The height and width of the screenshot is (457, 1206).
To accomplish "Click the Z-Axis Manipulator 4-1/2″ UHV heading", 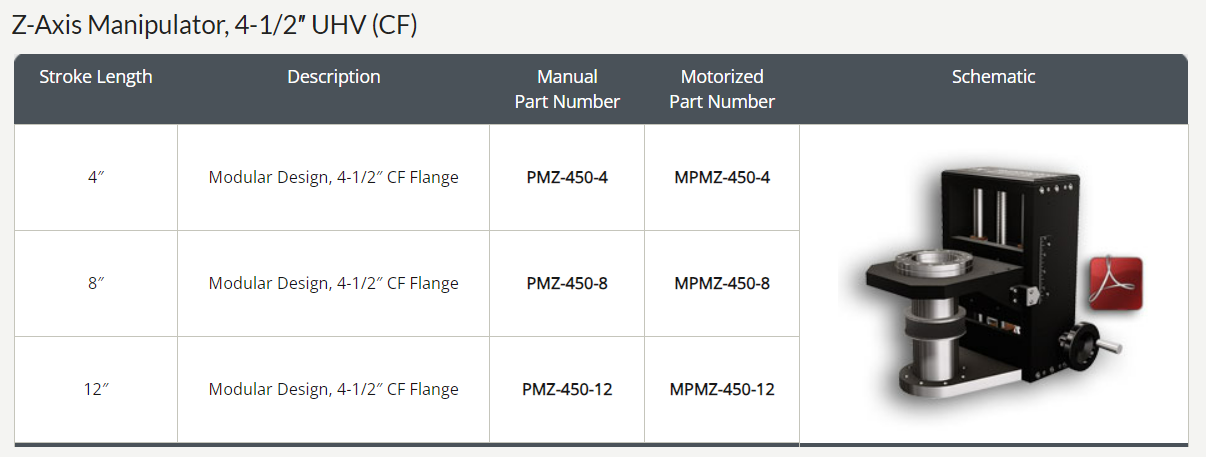I will coord(214,25).
